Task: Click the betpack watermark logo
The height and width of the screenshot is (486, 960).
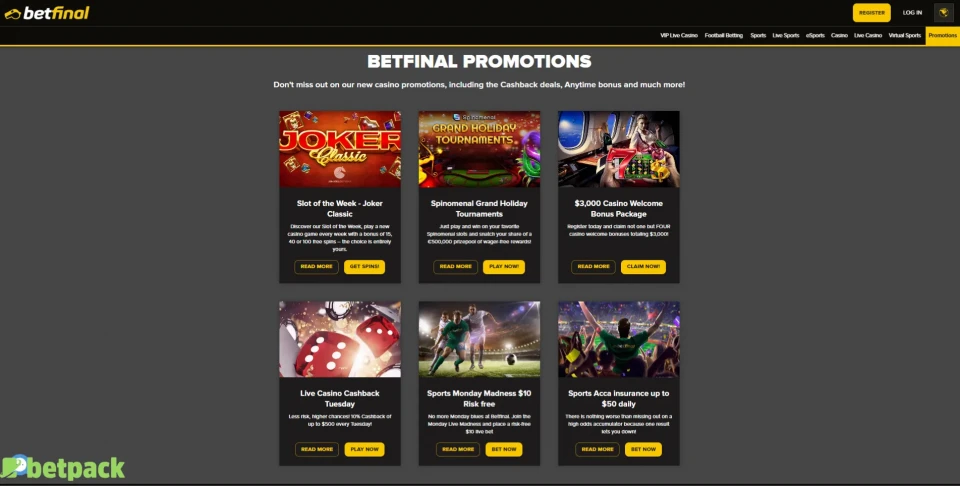Action: click(62, 468)
